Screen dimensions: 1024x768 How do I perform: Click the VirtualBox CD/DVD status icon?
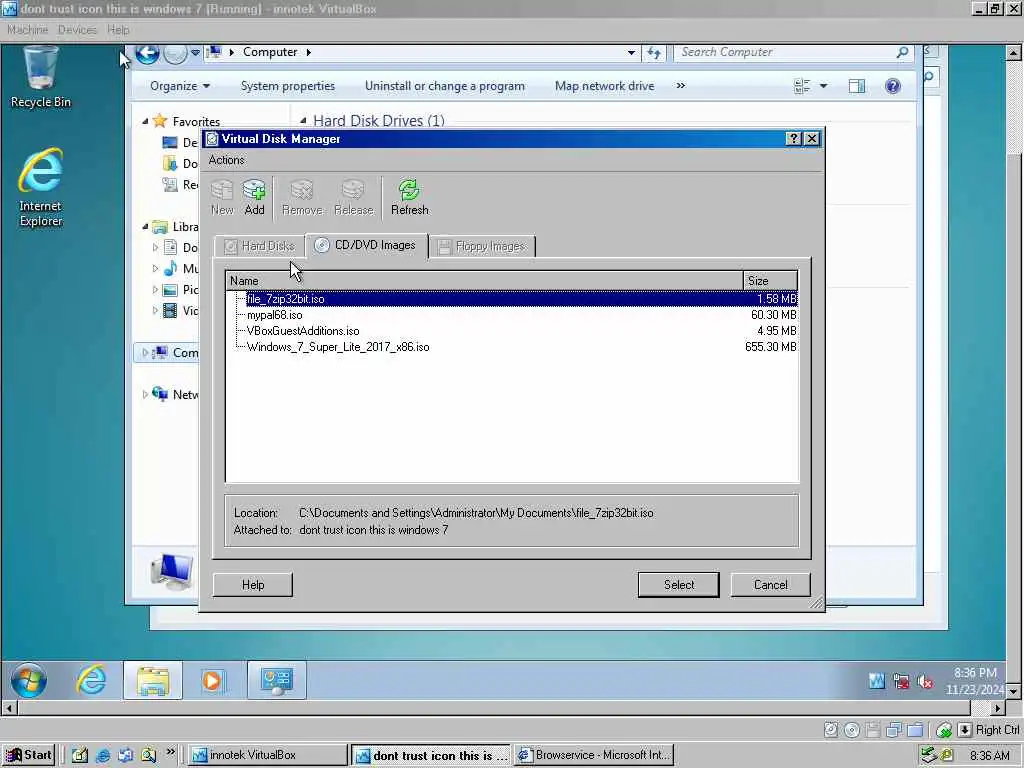pyautogui.click(x=852, y=730)
